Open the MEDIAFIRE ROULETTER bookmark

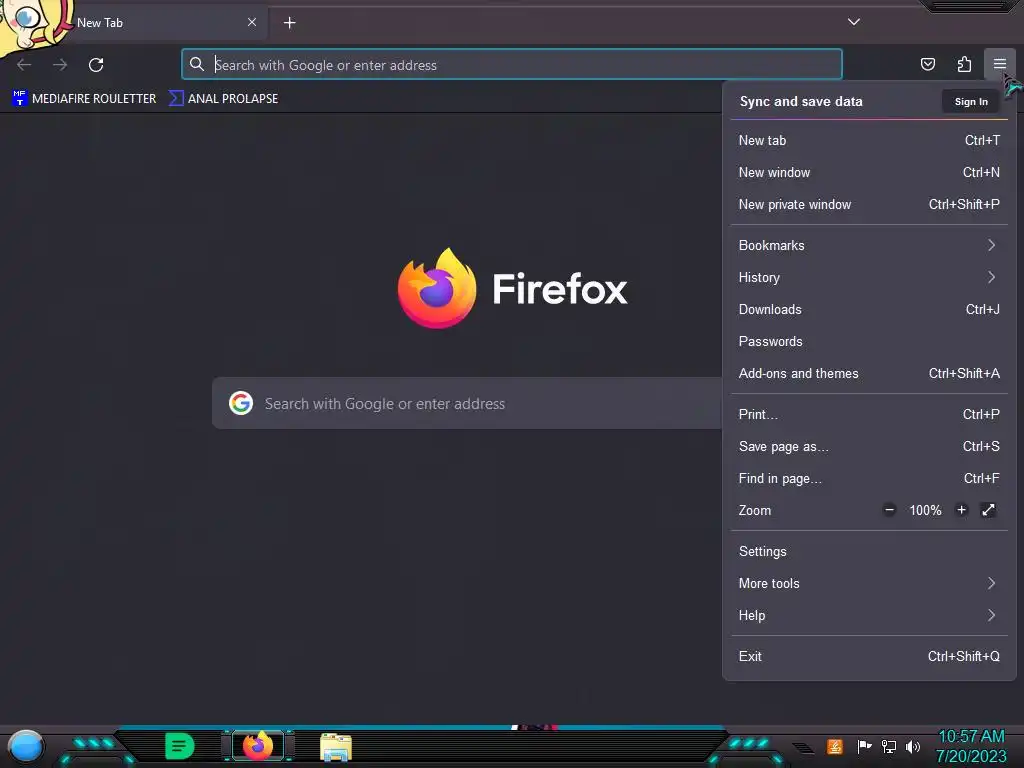point(84,99)
